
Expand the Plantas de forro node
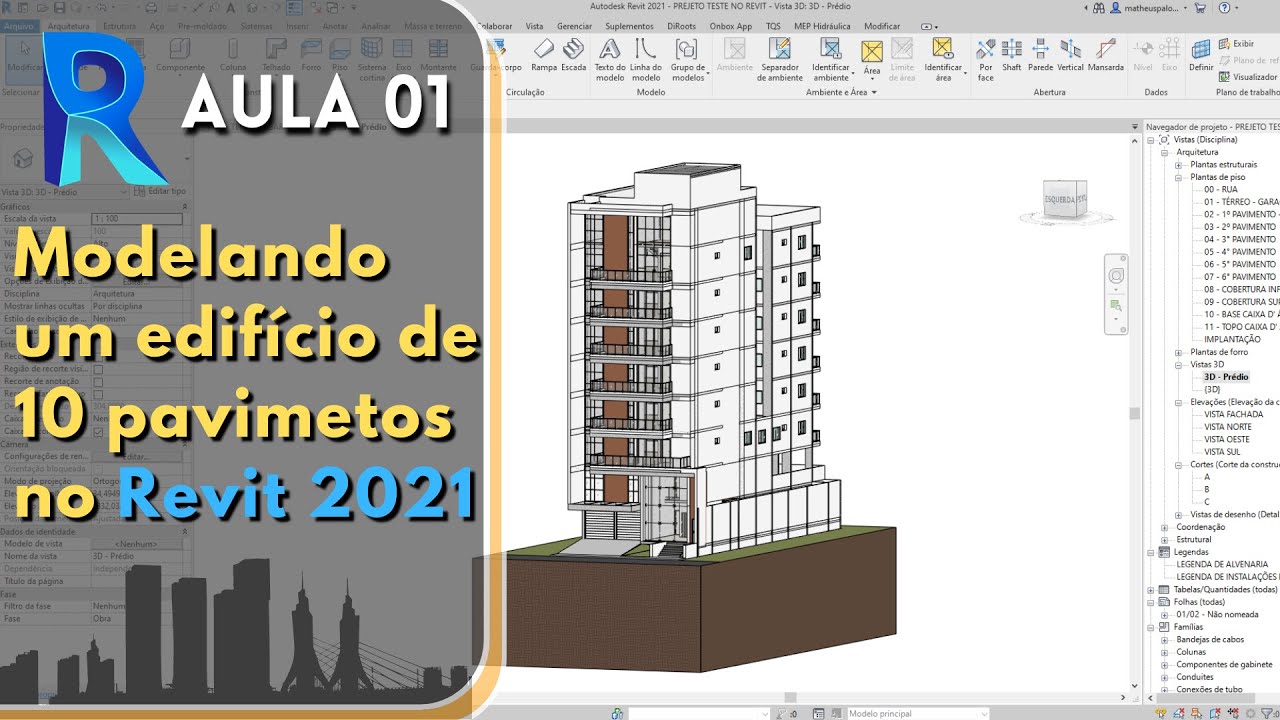click(1179, 352)
